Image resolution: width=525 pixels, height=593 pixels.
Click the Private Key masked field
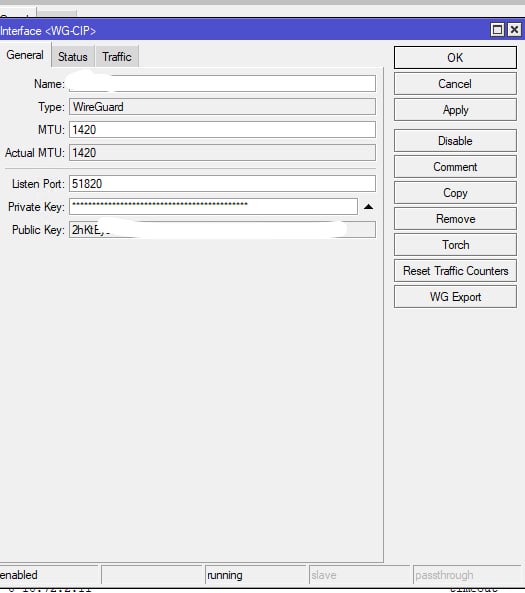213,206
